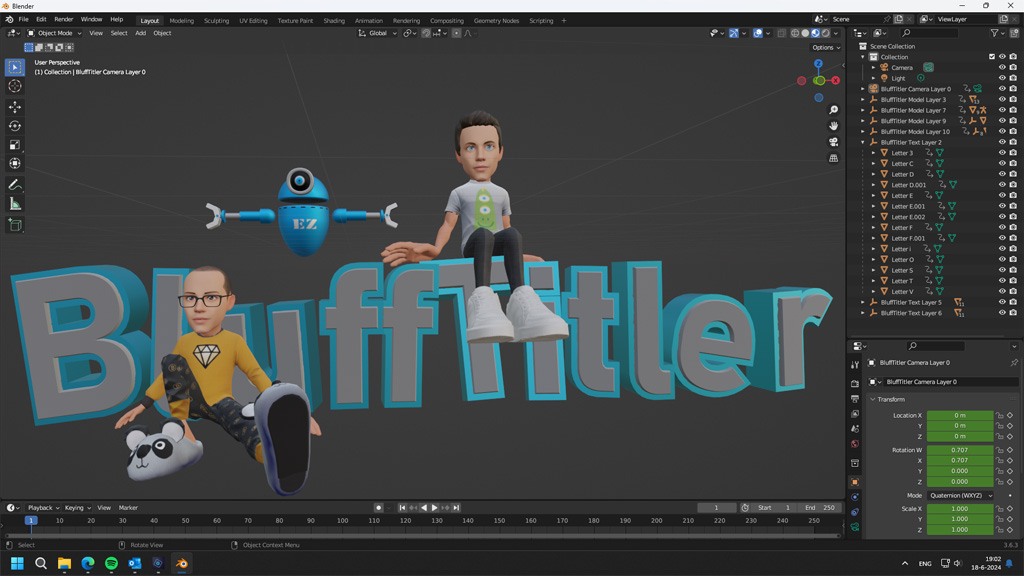
Task: Click frame 100 on timeline ruler
Action: pyautogui.click(x=342, y=521)
